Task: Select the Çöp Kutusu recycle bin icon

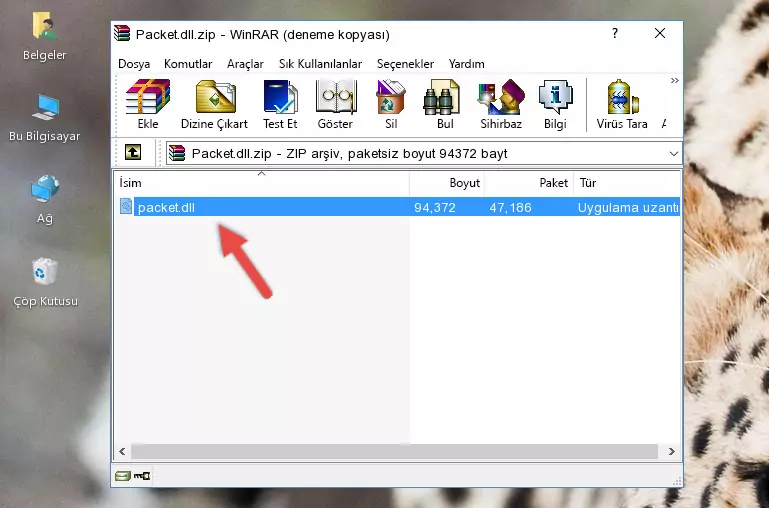Action: point(45,282)
